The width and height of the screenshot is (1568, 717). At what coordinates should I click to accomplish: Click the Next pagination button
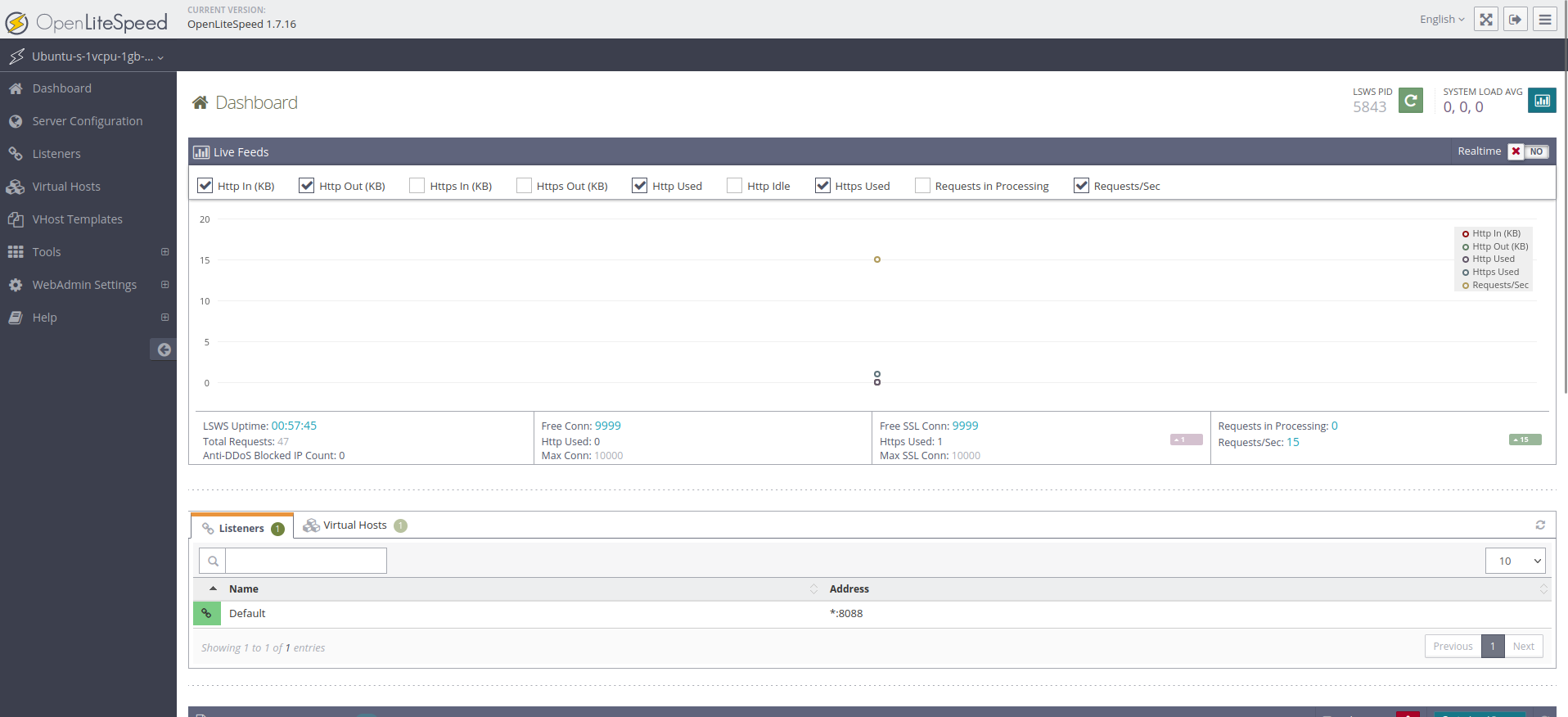[1524, 646]
